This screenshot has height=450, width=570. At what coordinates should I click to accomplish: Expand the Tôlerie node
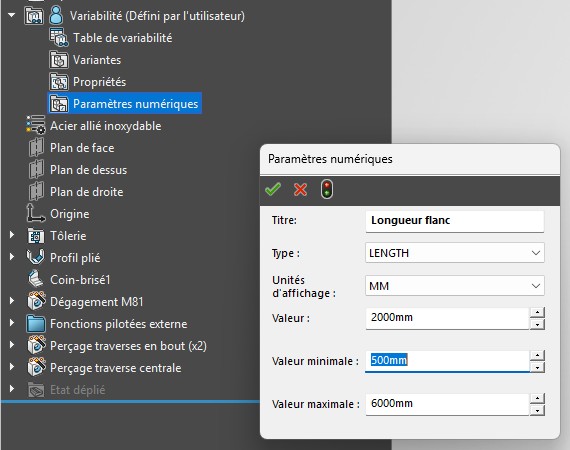[12, 235]
